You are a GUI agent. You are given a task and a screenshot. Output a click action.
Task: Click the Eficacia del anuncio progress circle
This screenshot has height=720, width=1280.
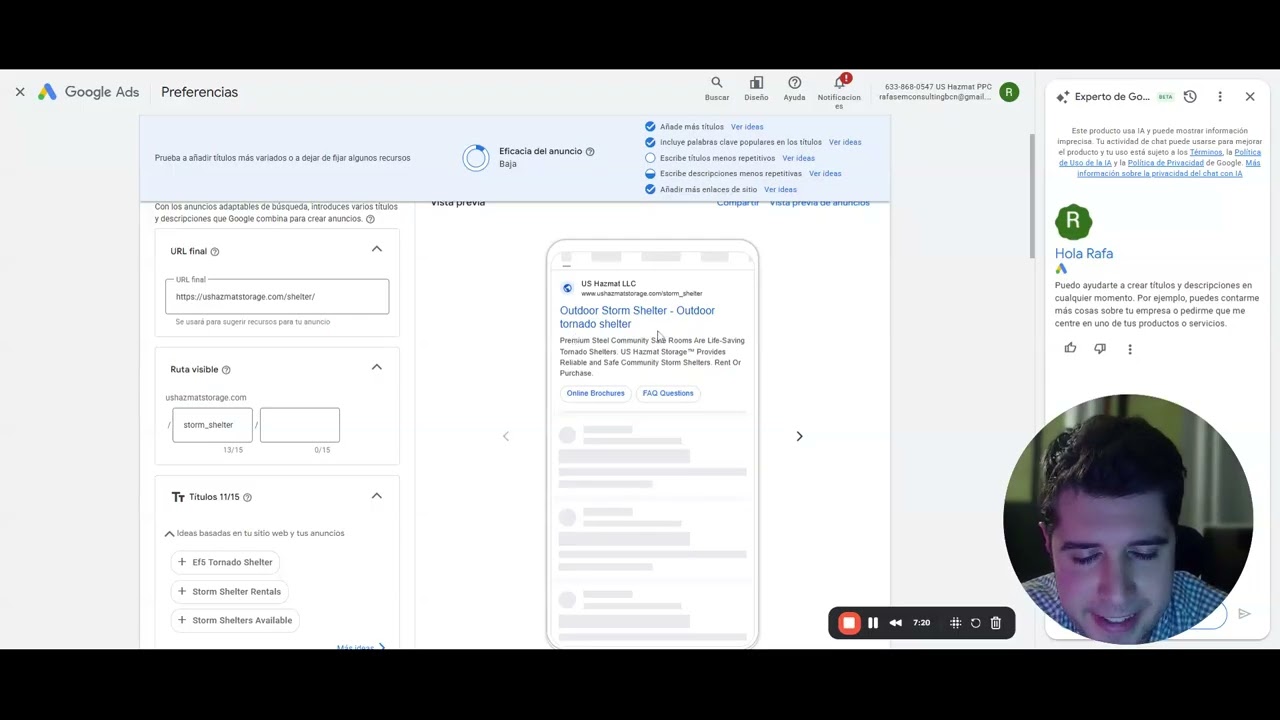click(x=476, y=158)
